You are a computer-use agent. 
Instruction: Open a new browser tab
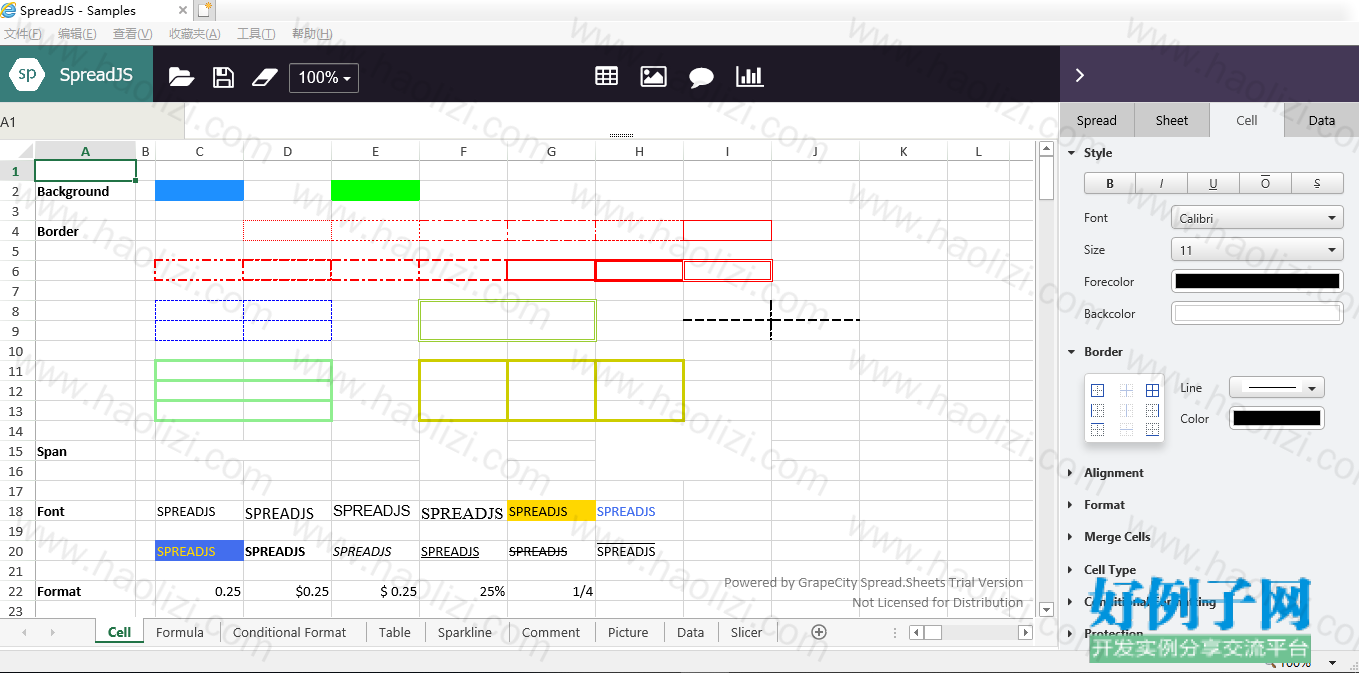205,10
